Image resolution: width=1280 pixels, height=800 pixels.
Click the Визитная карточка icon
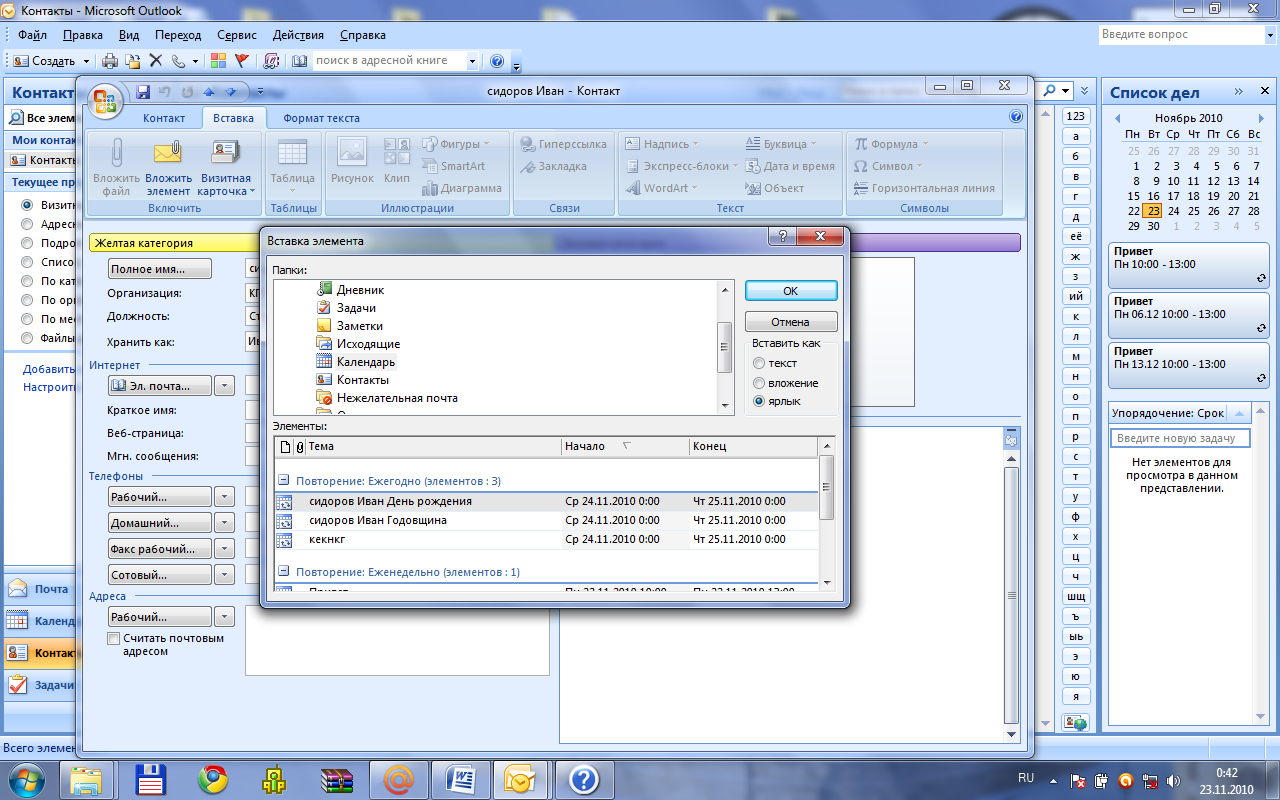coord(224,153)
